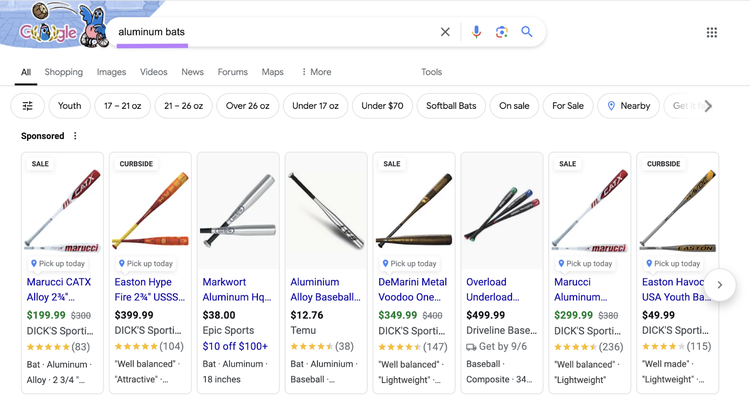Toggle the Softball Bats filter chip
750x405 pixels.
point(451,106)
